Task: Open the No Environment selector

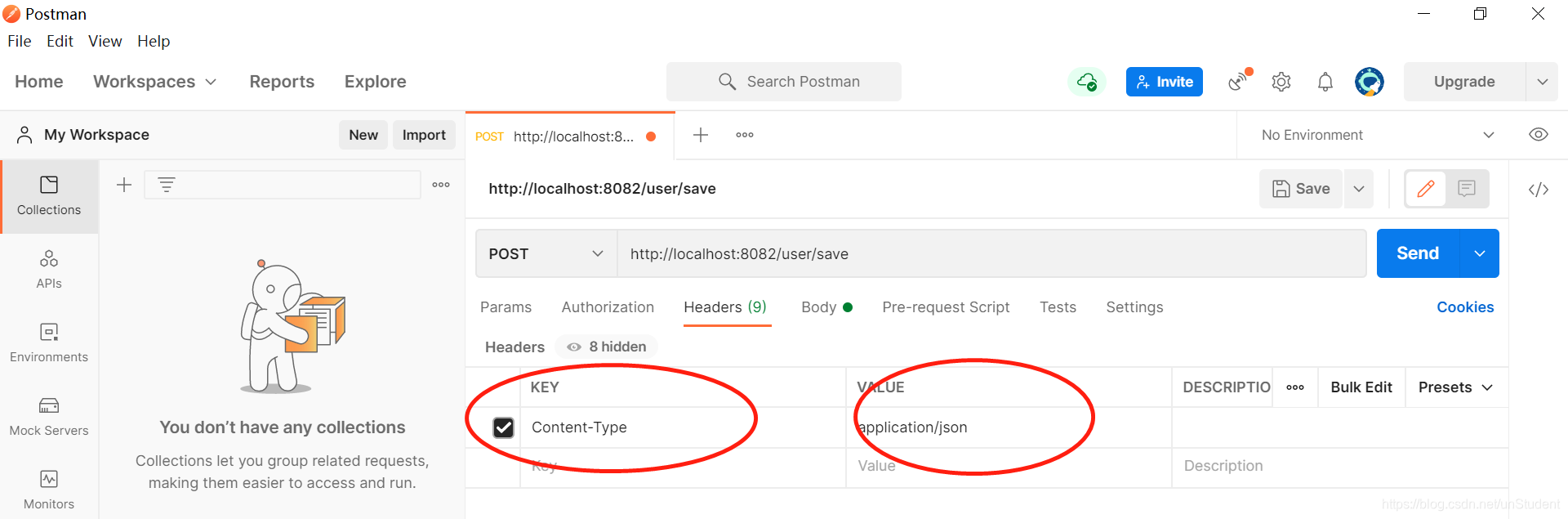Action: click(x=1378, y=135)
